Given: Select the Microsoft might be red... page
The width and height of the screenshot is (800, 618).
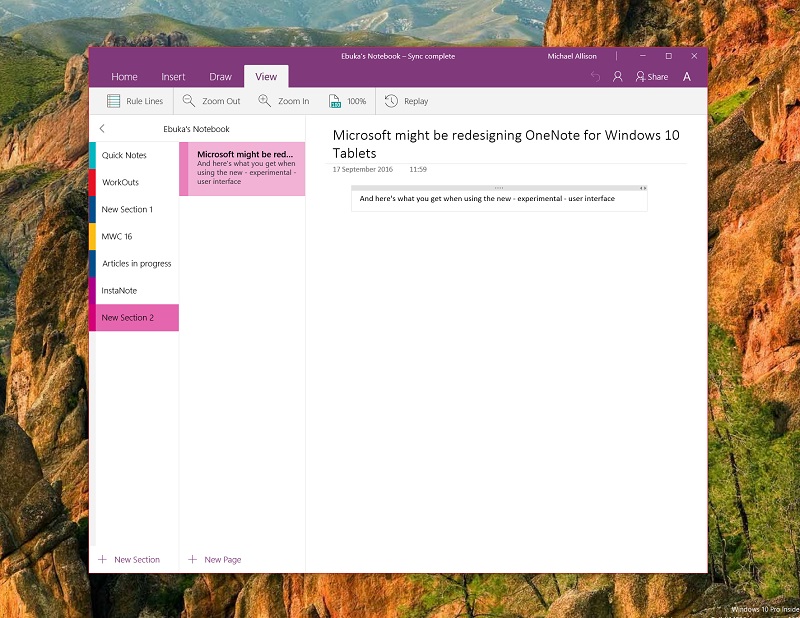Looking at the screenshot, I should (x=242, y=169).
